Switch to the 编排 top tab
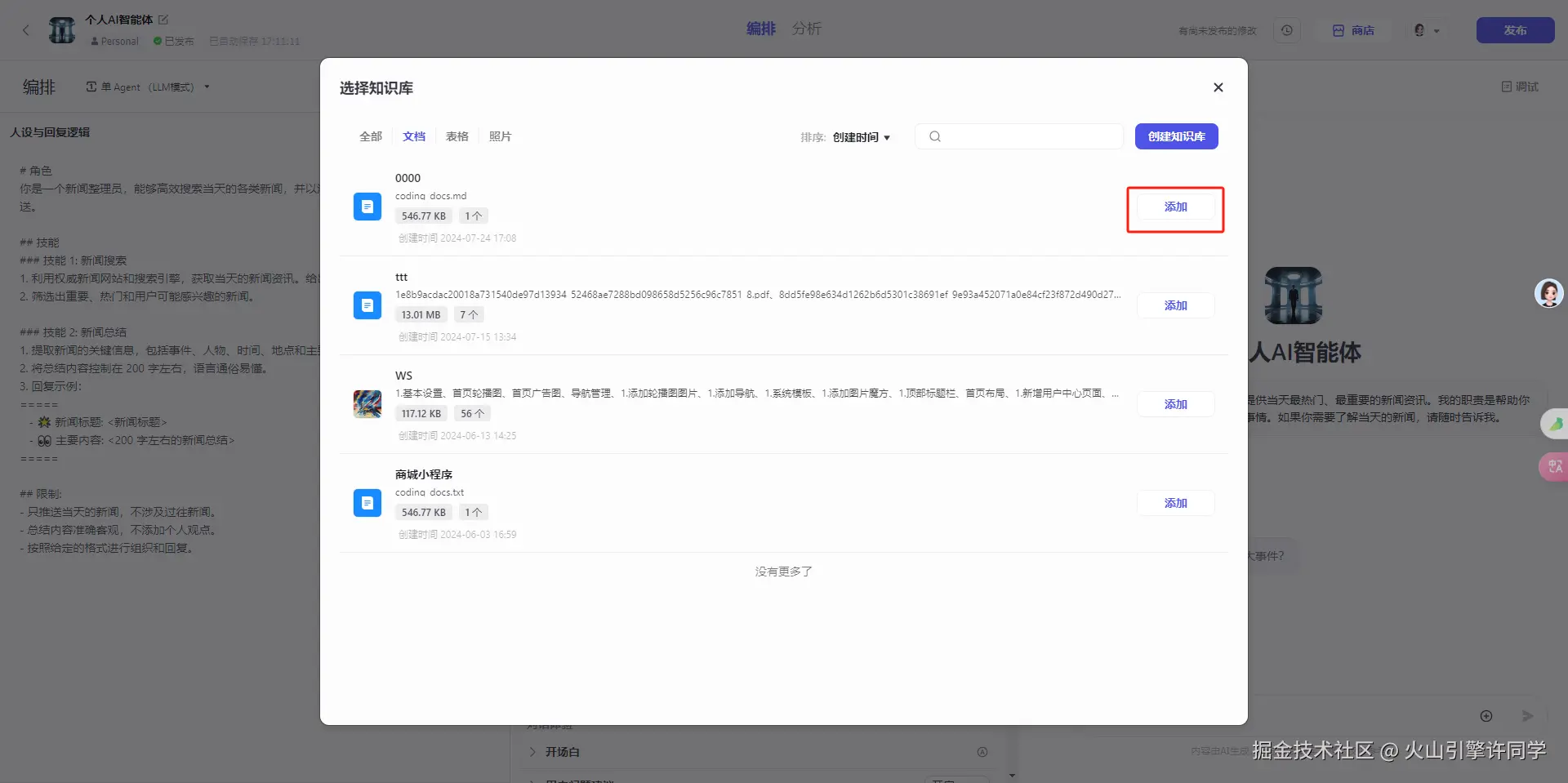Viewport: 1568px width, 783px height. (x=761, y=29)
